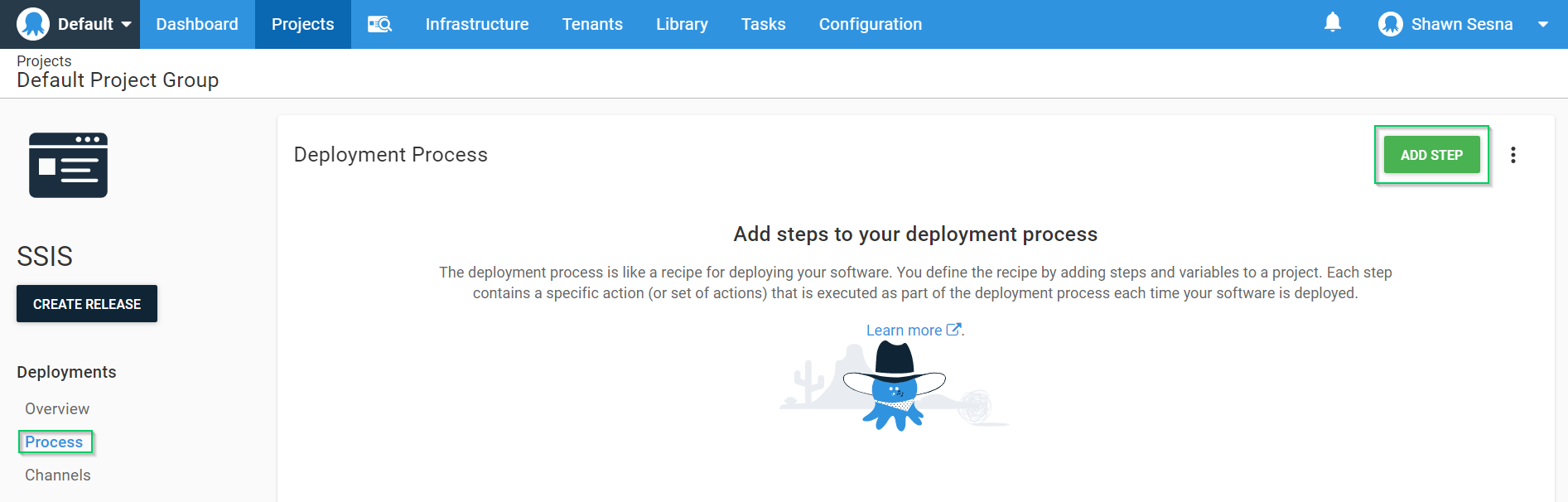Image resolution: width=1568 pixels, height=502 pixels.
Task: Click the external link icon beside Learn more
Action: pos(953,330)
